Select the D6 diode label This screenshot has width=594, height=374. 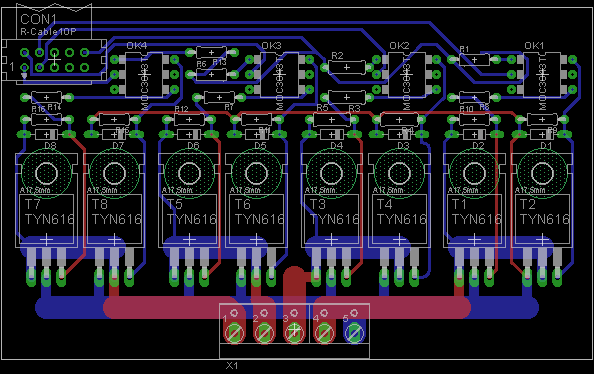click(193, 146)
